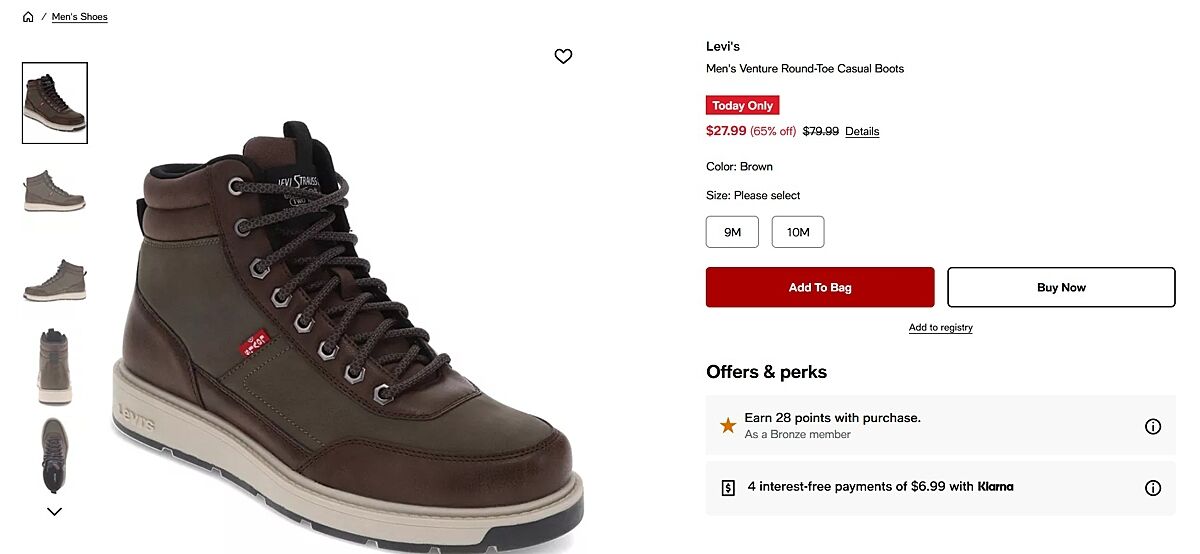Image resolution: width=1200 pixels, height=554 pixels.
Task: View fifth thumbnail showing boot top
Action: [55, 454]
